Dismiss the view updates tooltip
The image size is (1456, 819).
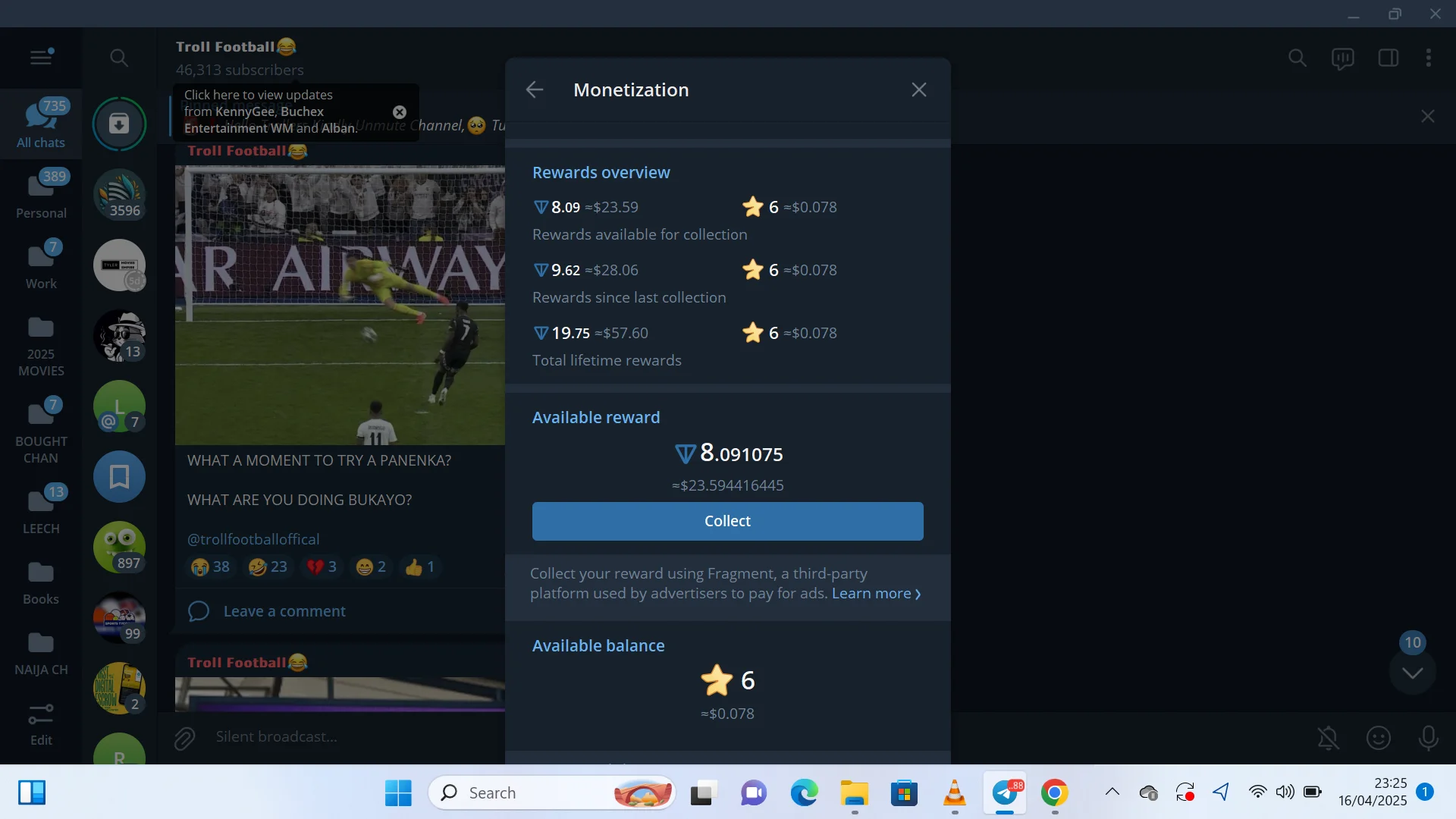click(x=400, y=111)
